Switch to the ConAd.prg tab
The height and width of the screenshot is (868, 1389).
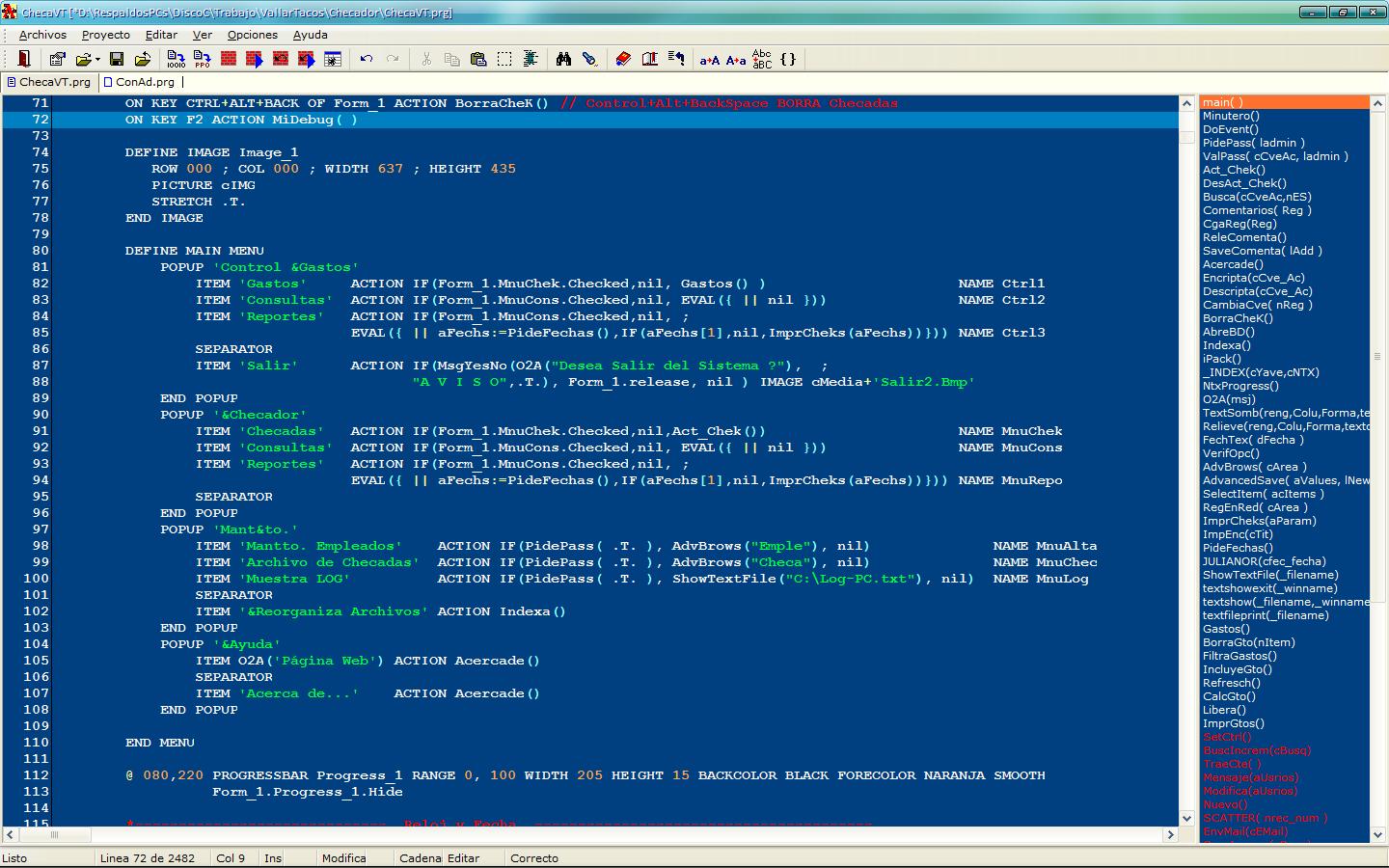139,82
